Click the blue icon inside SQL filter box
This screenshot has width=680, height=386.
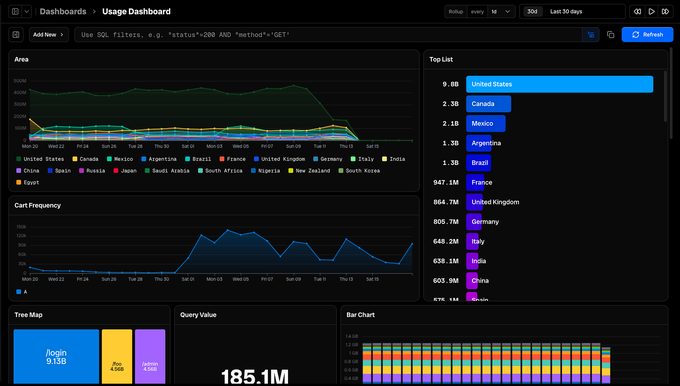(591, 35)
